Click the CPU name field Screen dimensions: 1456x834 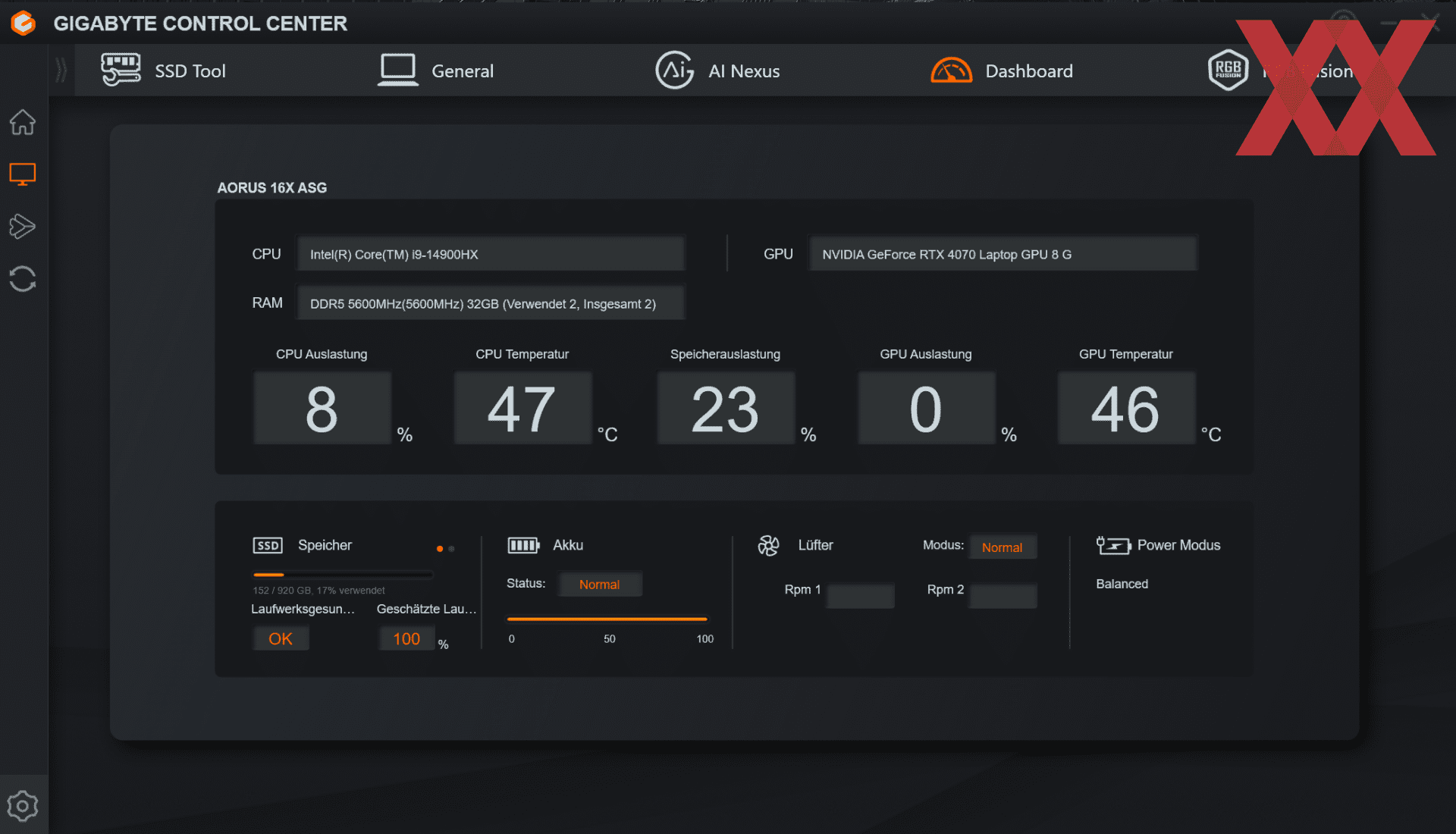click(491, 254)
